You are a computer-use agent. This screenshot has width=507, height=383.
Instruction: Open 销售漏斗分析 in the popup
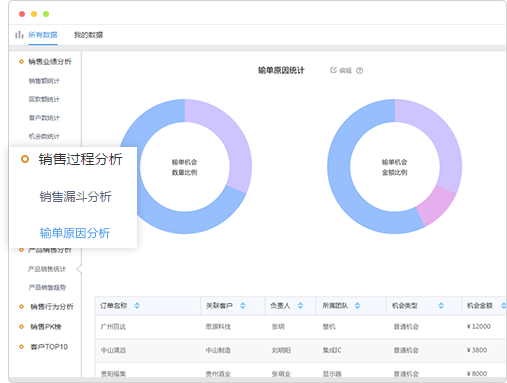pos(75,197)
